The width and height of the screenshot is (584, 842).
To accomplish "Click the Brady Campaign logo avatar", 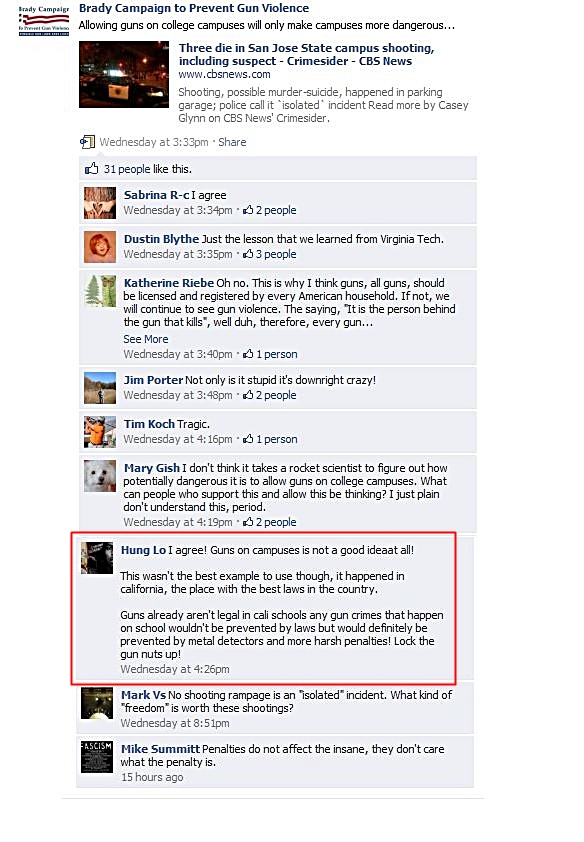I will click(44, 21).
